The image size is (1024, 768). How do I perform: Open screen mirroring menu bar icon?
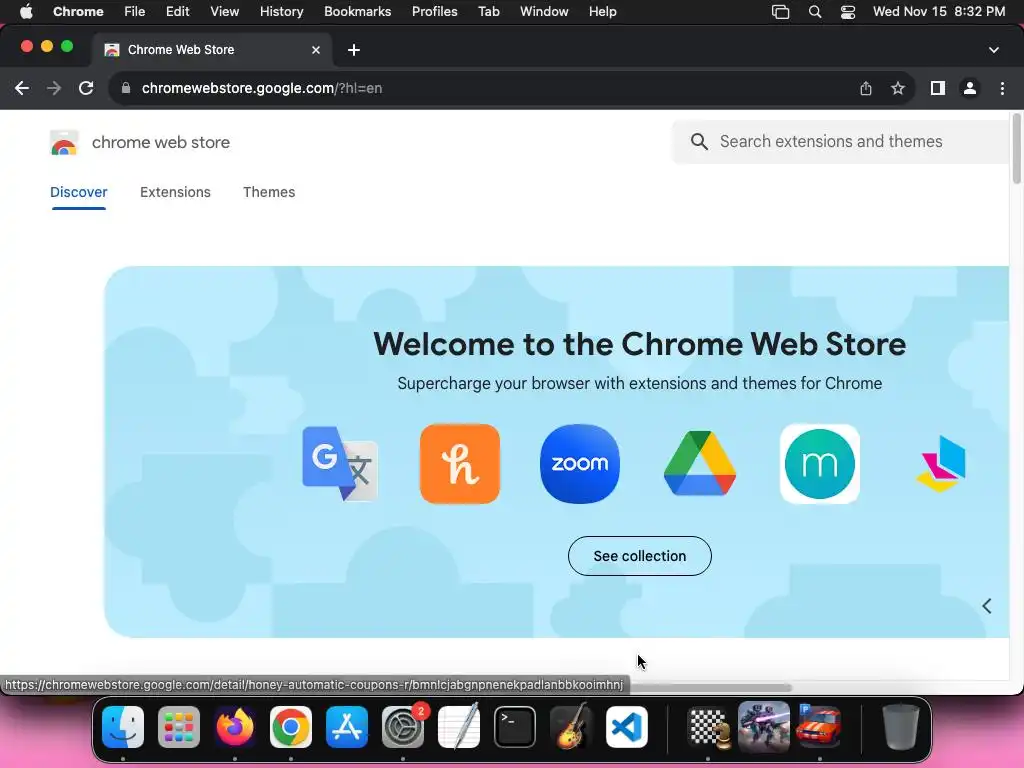[780, 12]
